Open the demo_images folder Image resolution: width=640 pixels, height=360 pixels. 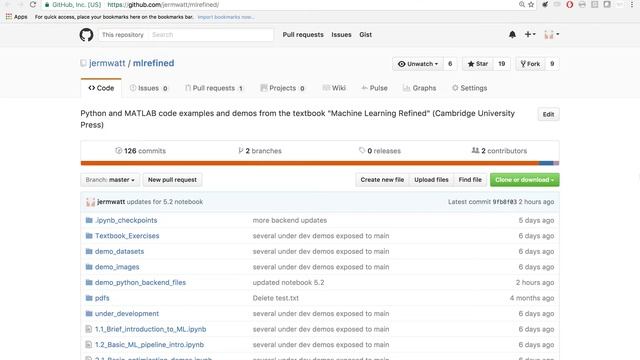tap(117, 267)
